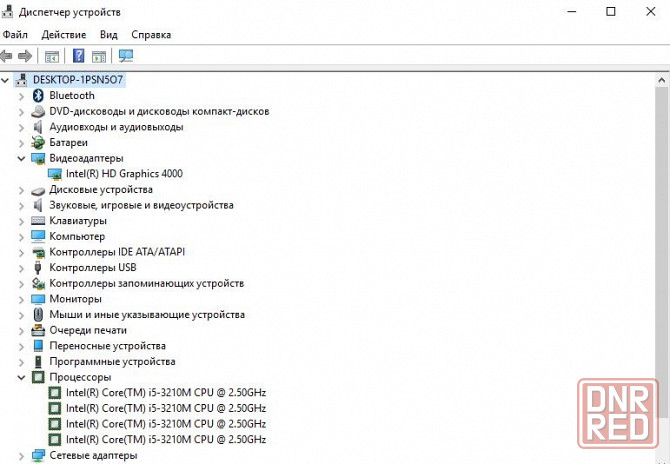
Task: Click the Мыши mouse icon
Action: tap(38, 315)
